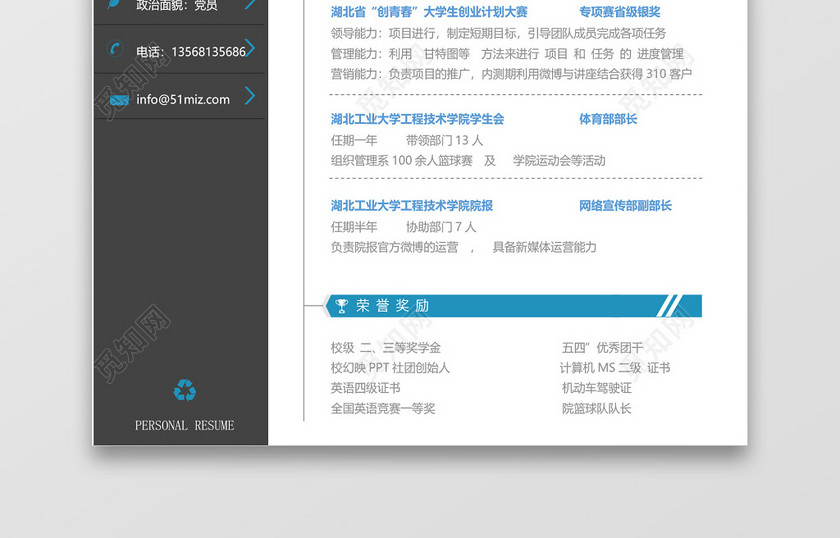Click heading 湖北工业大学工程技术学院学生会
Screen dimensions: 840x538
click(x=417, y=119)
